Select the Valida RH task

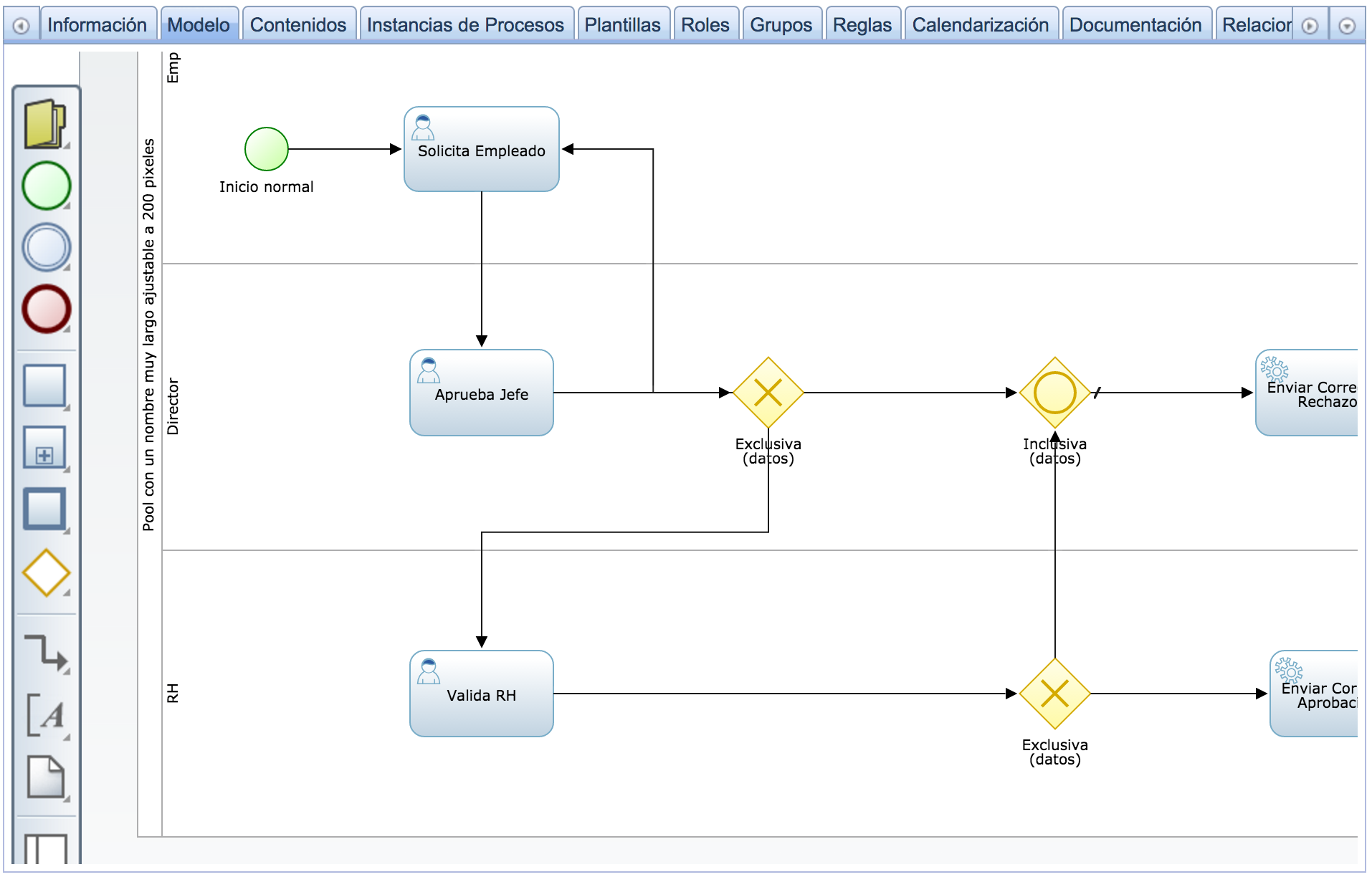click(482, 694)
